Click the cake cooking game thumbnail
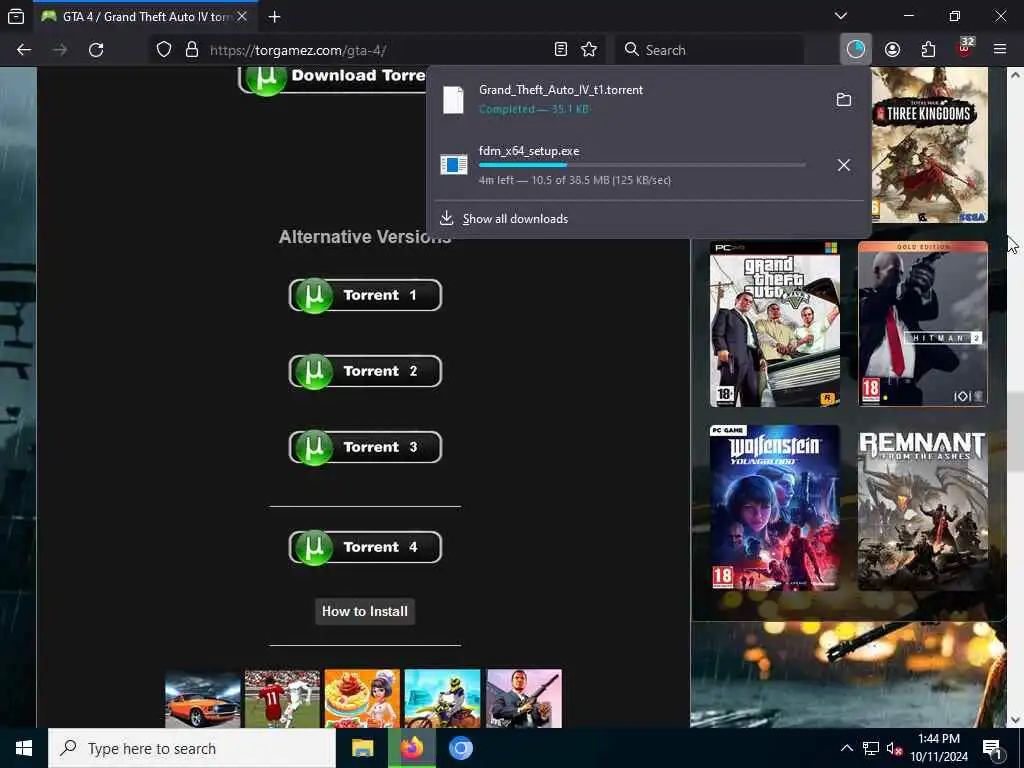Image resolution: width=1024 pixels, height=768 pixels. point(362,698)
